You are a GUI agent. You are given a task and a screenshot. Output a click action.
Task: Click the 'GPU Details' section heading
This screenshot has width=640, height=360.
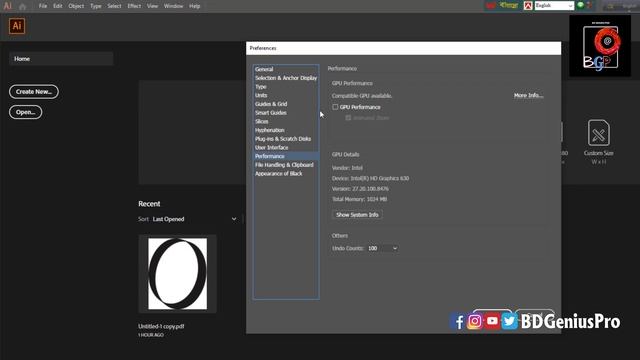point(346,154)
